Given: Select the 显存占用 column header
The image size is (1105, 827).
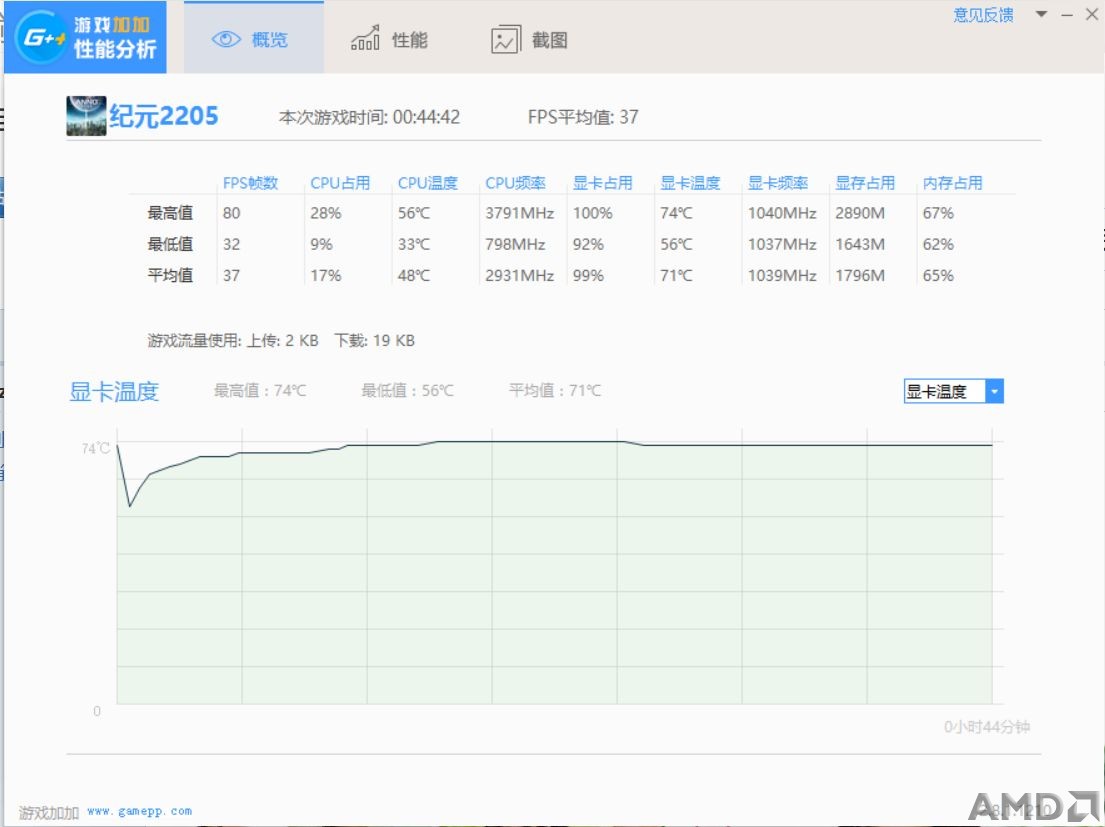Looking at the screenshot, I should (x=865, y=183).
